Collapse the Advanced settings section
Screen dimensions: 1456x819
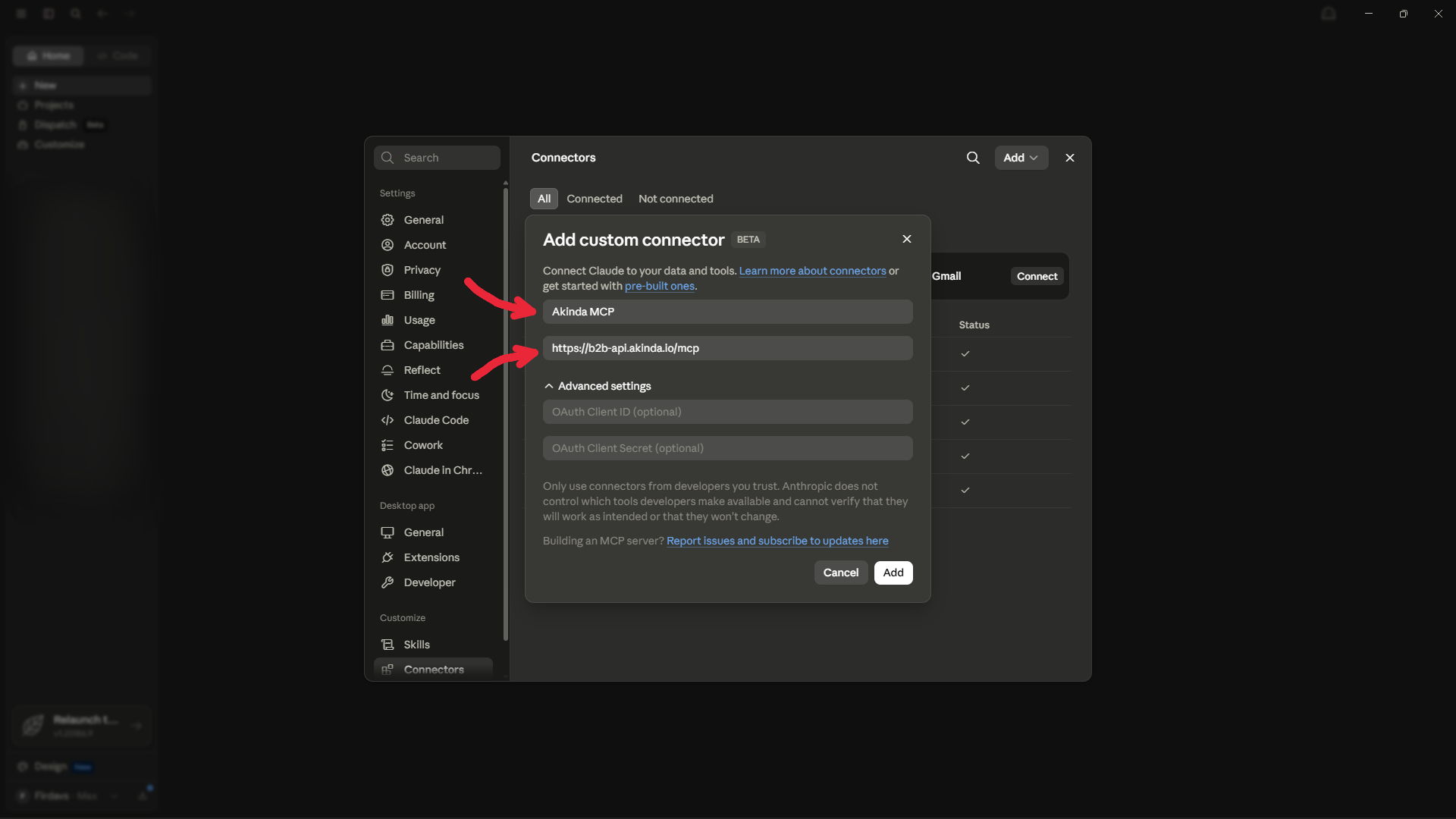(598, 386)
